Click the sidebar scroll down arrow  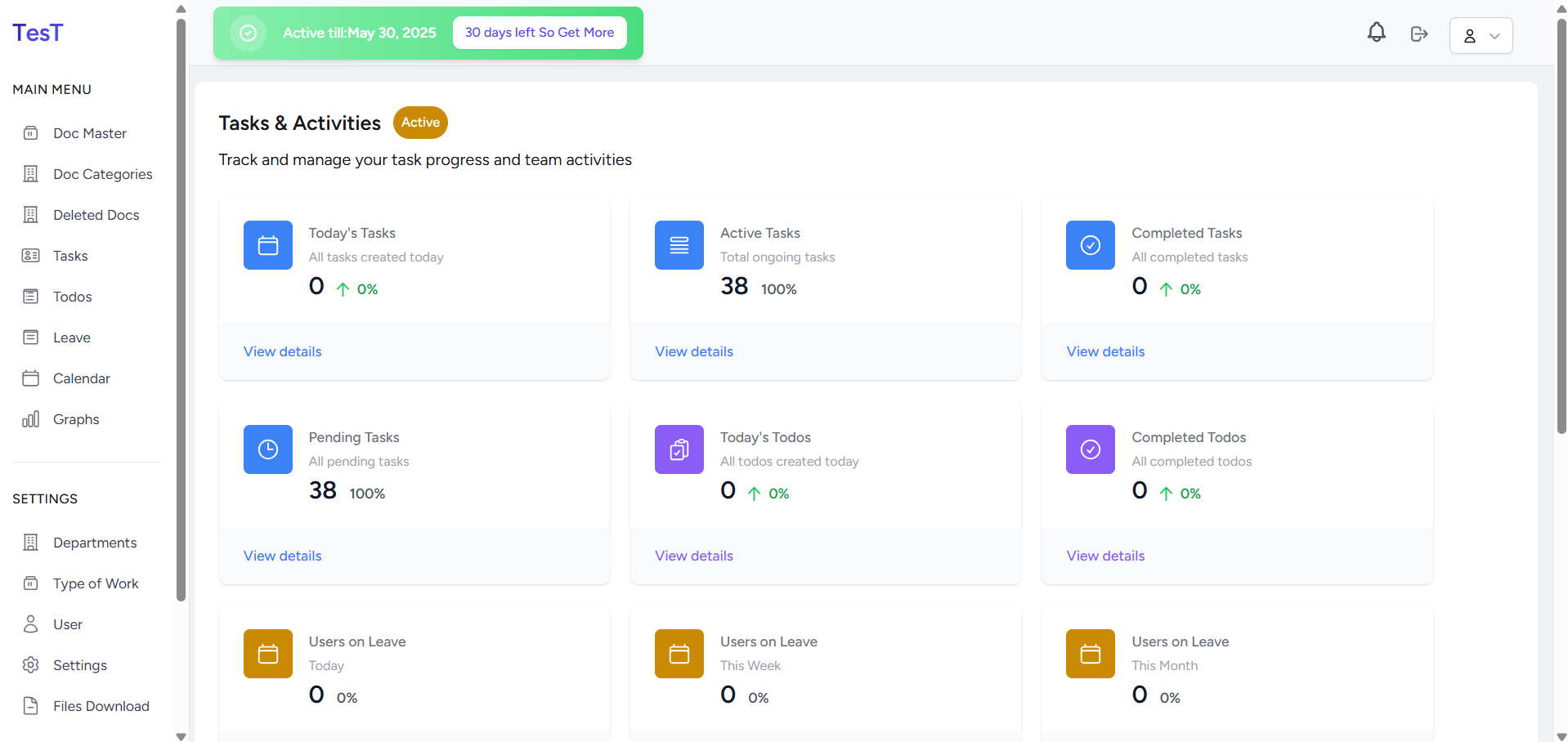coord(181,736)
